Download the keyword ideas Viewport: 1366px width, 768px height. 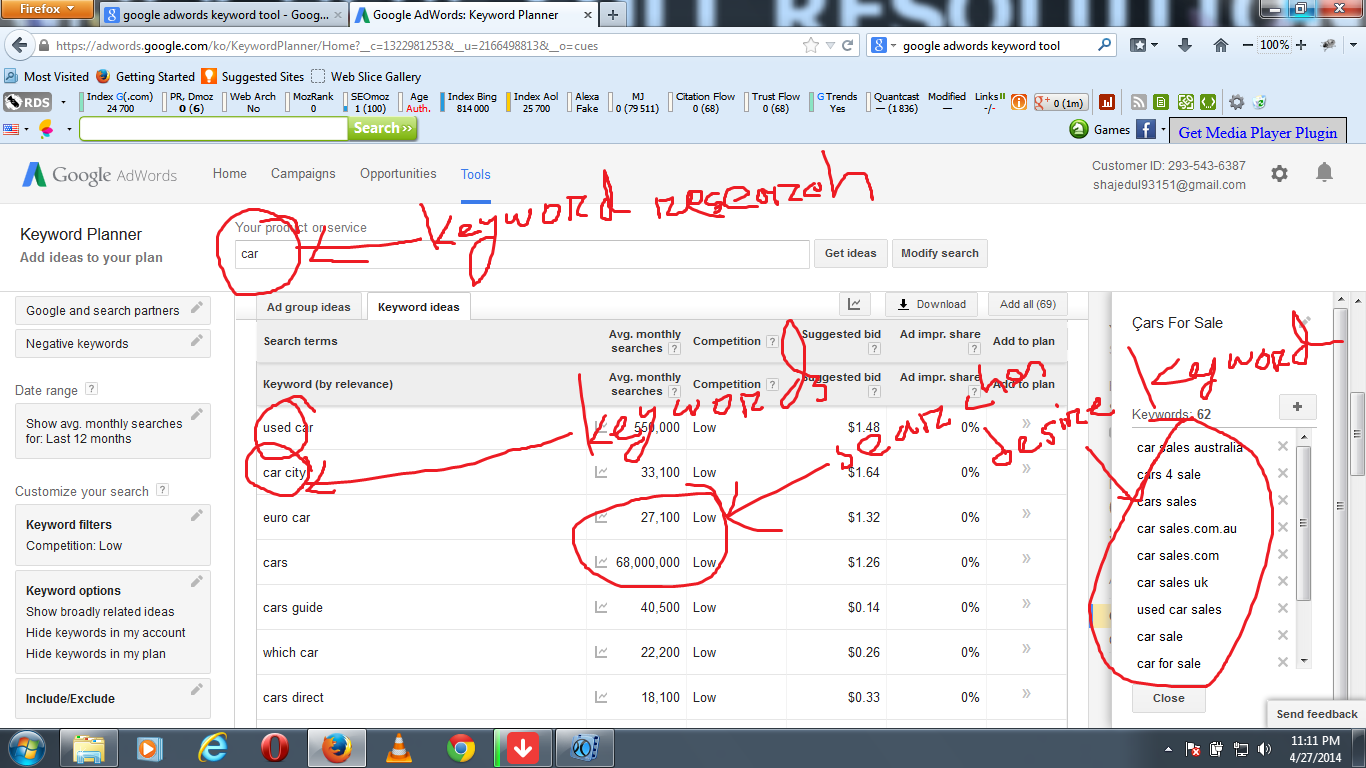tap(932, 304)
